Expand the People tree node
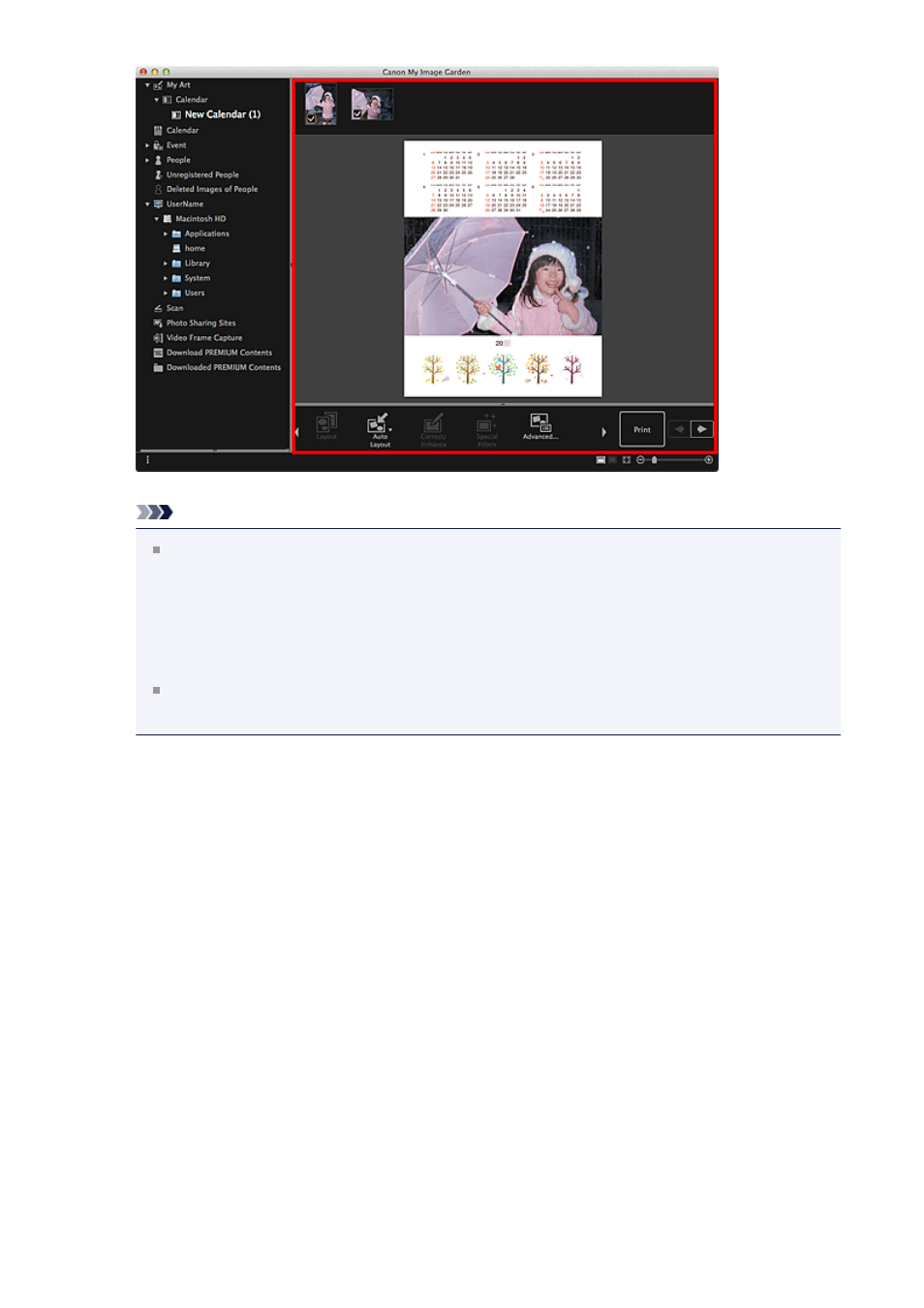Screen dimensions: 924x1308 (x=147, y=160)
